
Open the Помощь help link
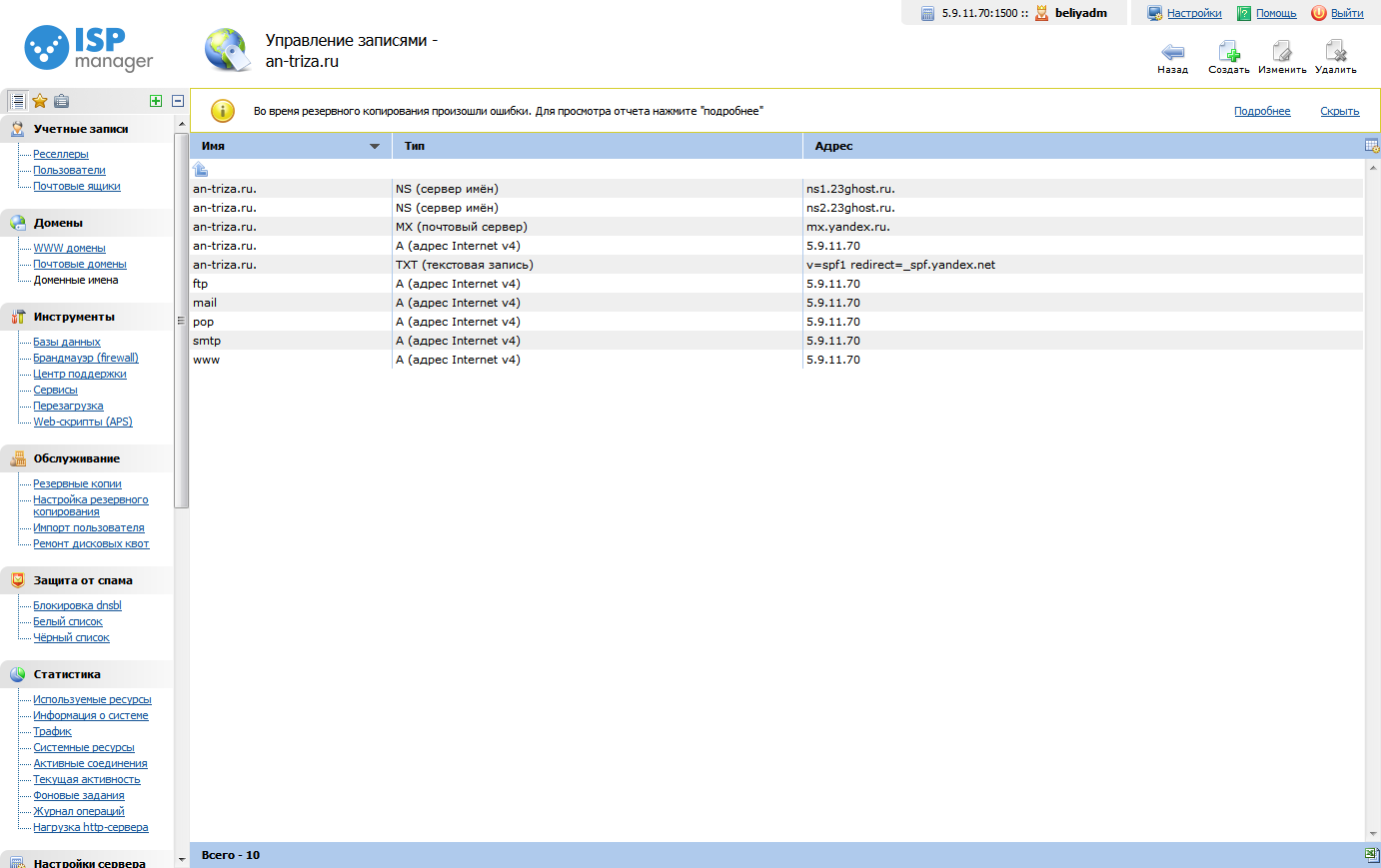(1276, 13)
